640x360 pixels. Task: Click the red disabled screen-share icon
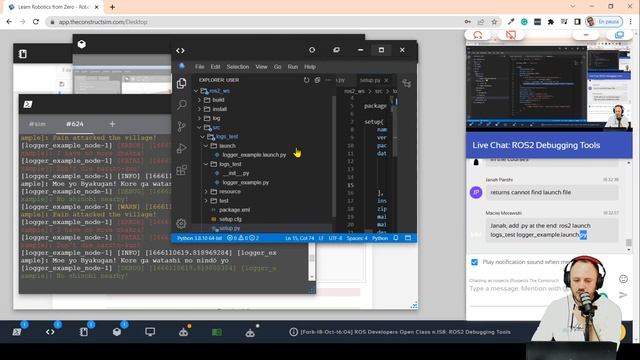tap(511, 35)
